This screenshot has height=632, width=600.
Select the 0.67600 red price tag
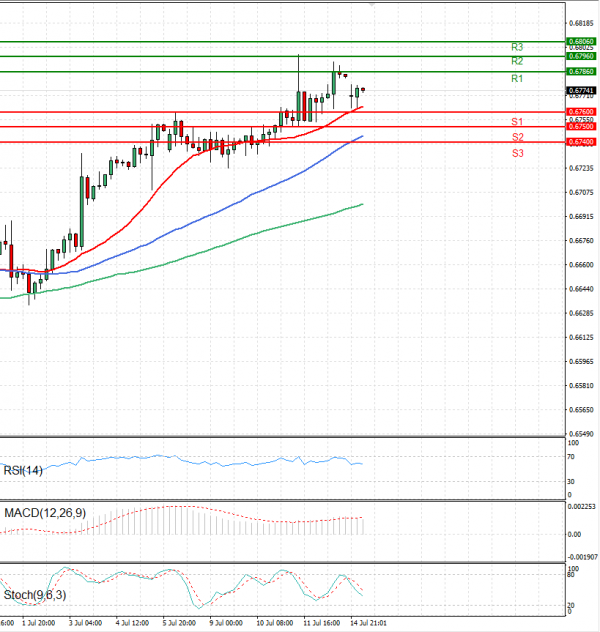point(581,112)
